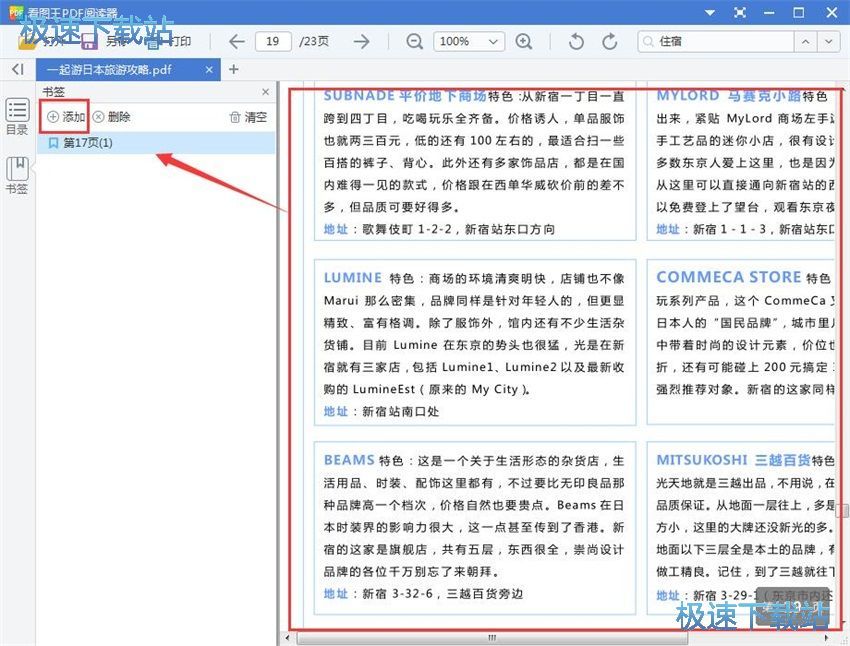Click the 地址 label in the SUBNADE card
The width and height of the screenshot is (850, 646).
tap(336, 229)
